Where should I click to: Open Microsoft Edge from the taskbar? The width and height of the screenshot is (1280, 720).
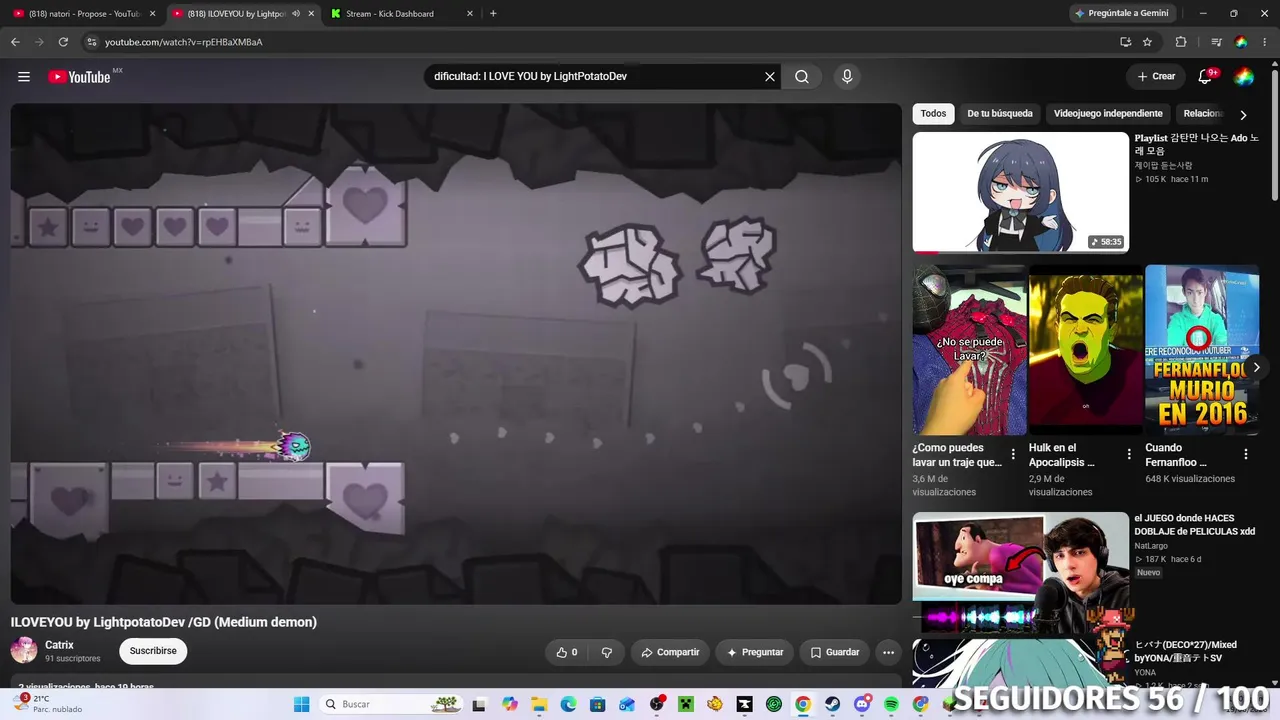point(568,705)
